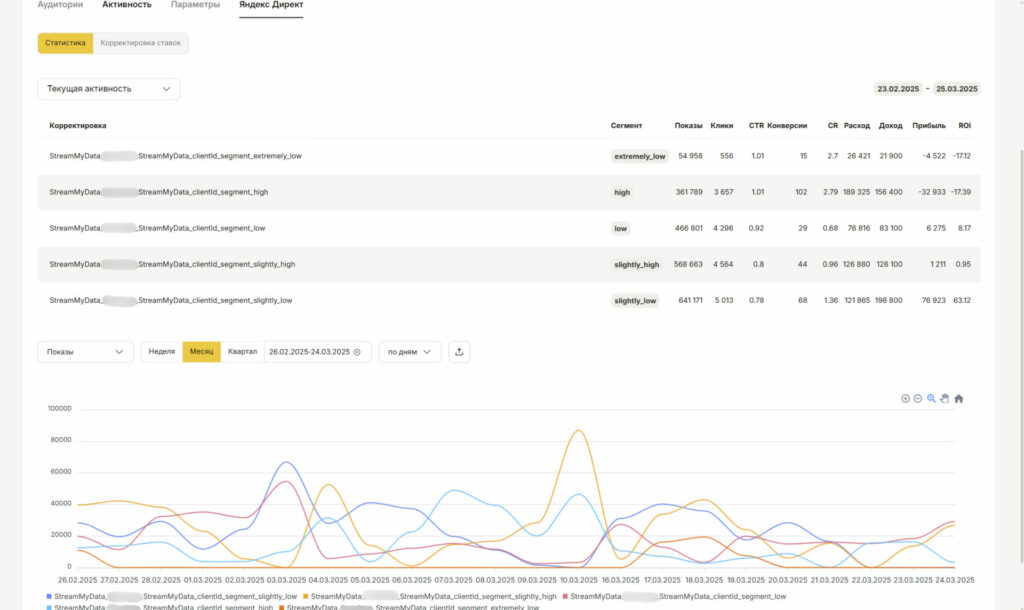This screenshot has width=1024, height=610.
Task: Click the 'high' segment badge
Action: point(622,193)
